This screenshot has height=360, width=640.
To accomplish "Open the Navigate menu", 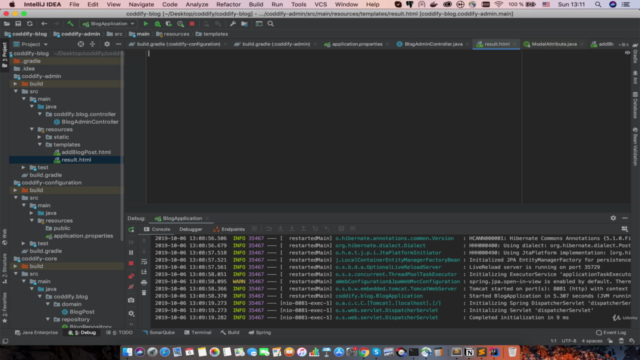I will click(141, 4).
